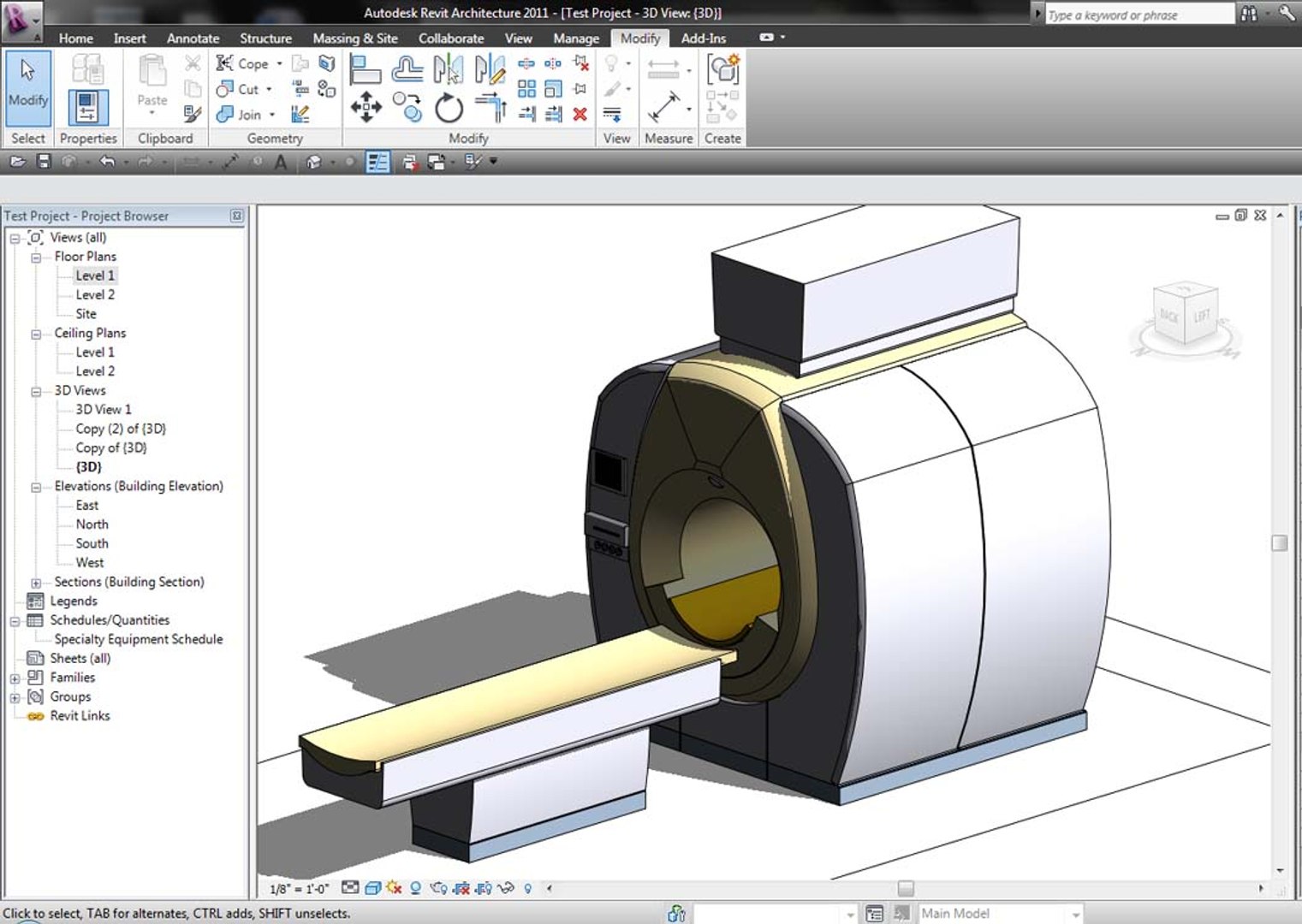Choose the Mirror Pick Axis tool
Viewport: 1302px width, 924px height.
click(449, 69)
